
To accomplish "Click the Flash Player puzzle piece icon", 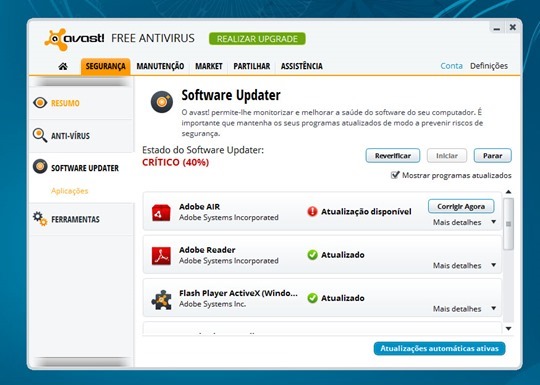I will pyautogui.click(x=161, y=300).
